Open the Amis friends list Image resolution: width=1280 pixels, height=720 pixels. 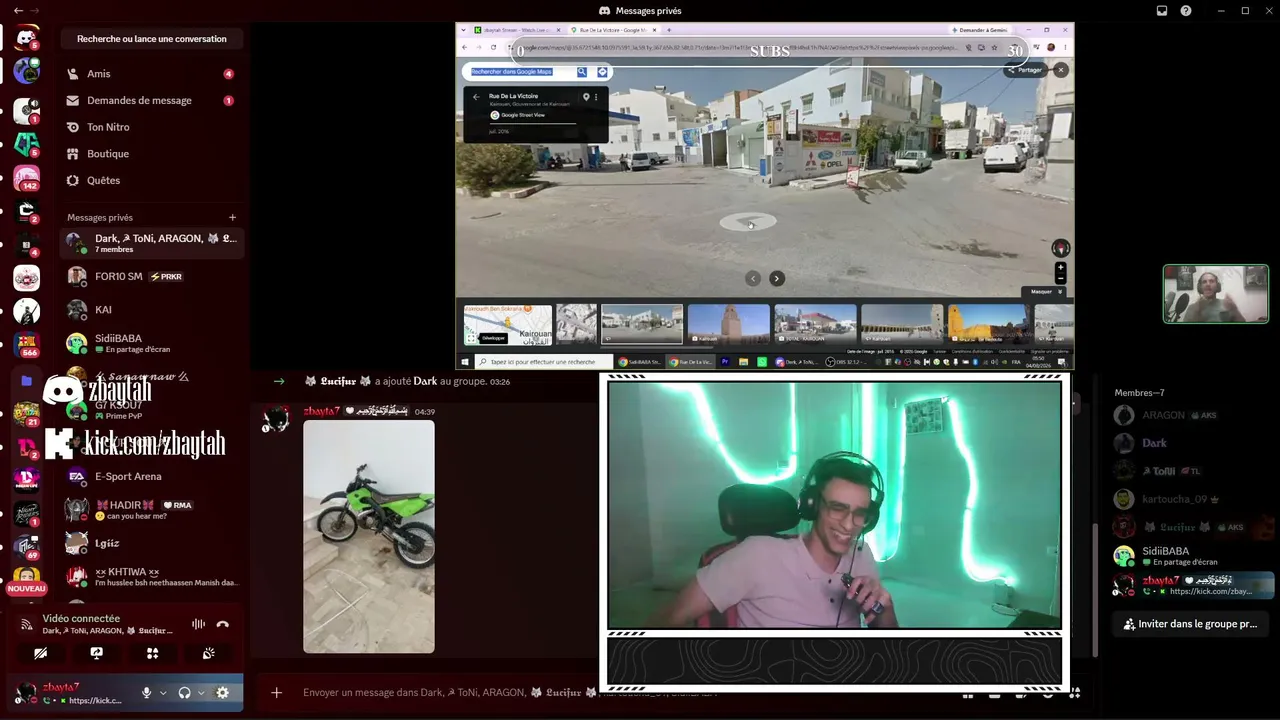point(152,74)
